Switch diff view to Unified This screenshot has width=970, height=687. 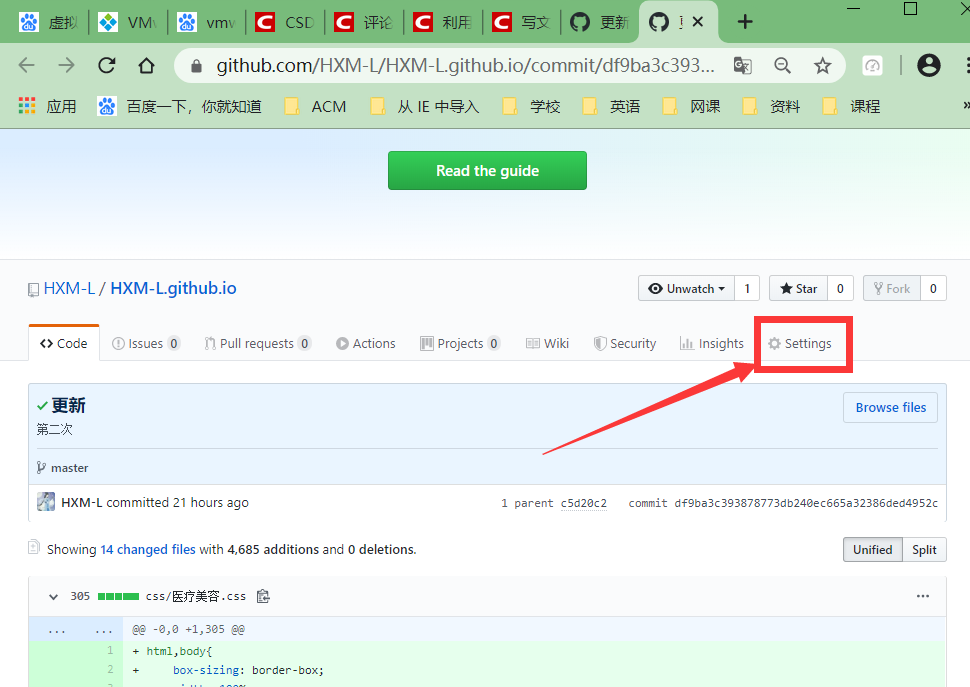point(872,550)
